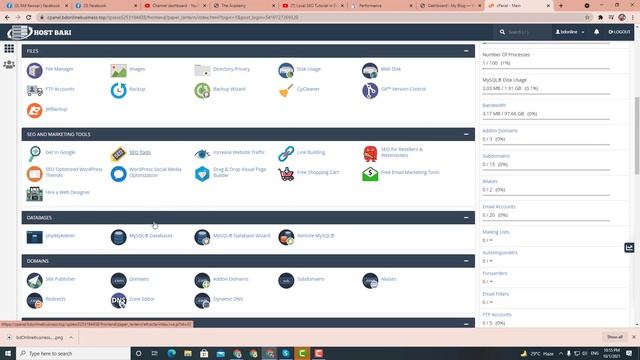Switch to the Channel dashboard tab
This screenshot has height=360, width=640.
[175, 6]
